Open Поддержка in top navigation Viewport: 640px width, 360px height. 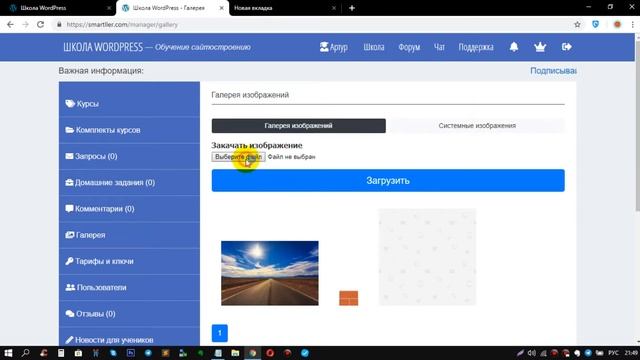[x=476, y=47]
